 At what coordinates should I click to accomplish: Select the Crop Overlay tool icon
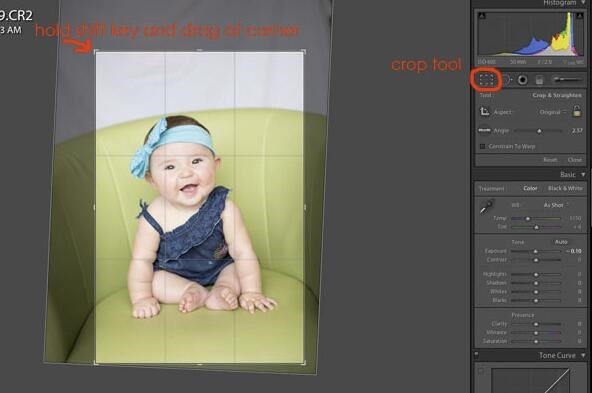tap(486, 80)
